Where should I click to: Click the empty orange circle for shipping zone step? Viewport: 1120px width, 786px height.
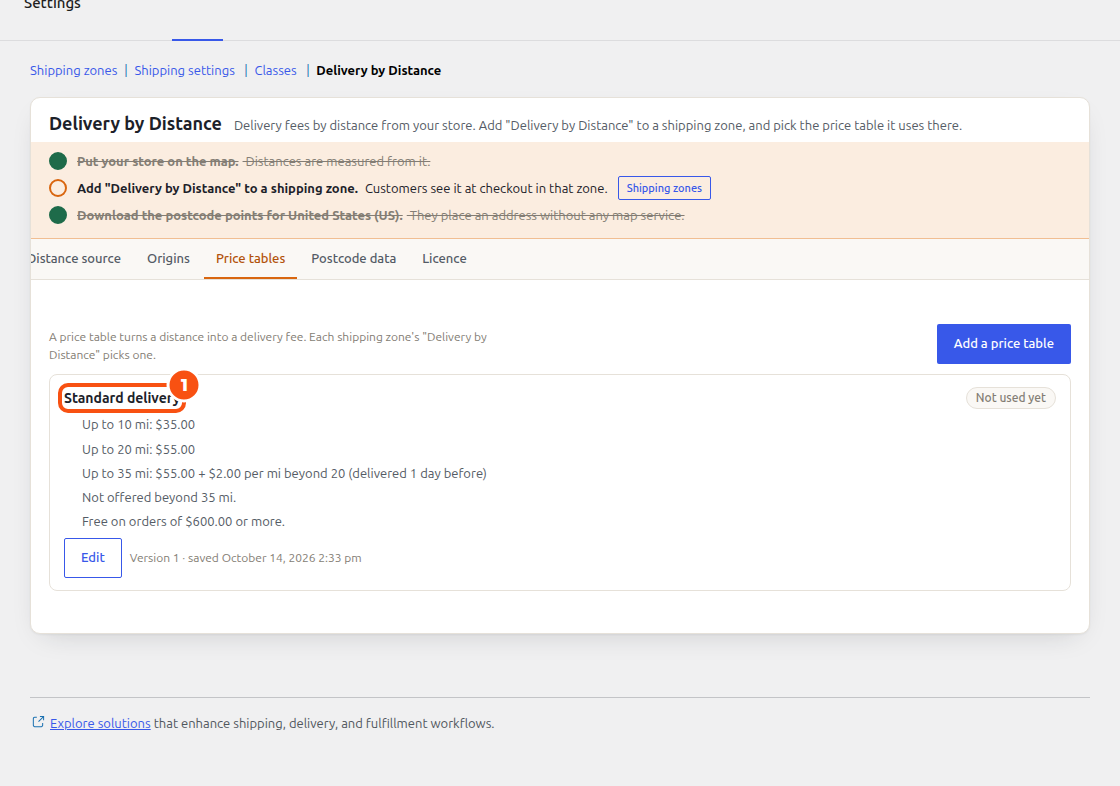(x=58, y=188)
